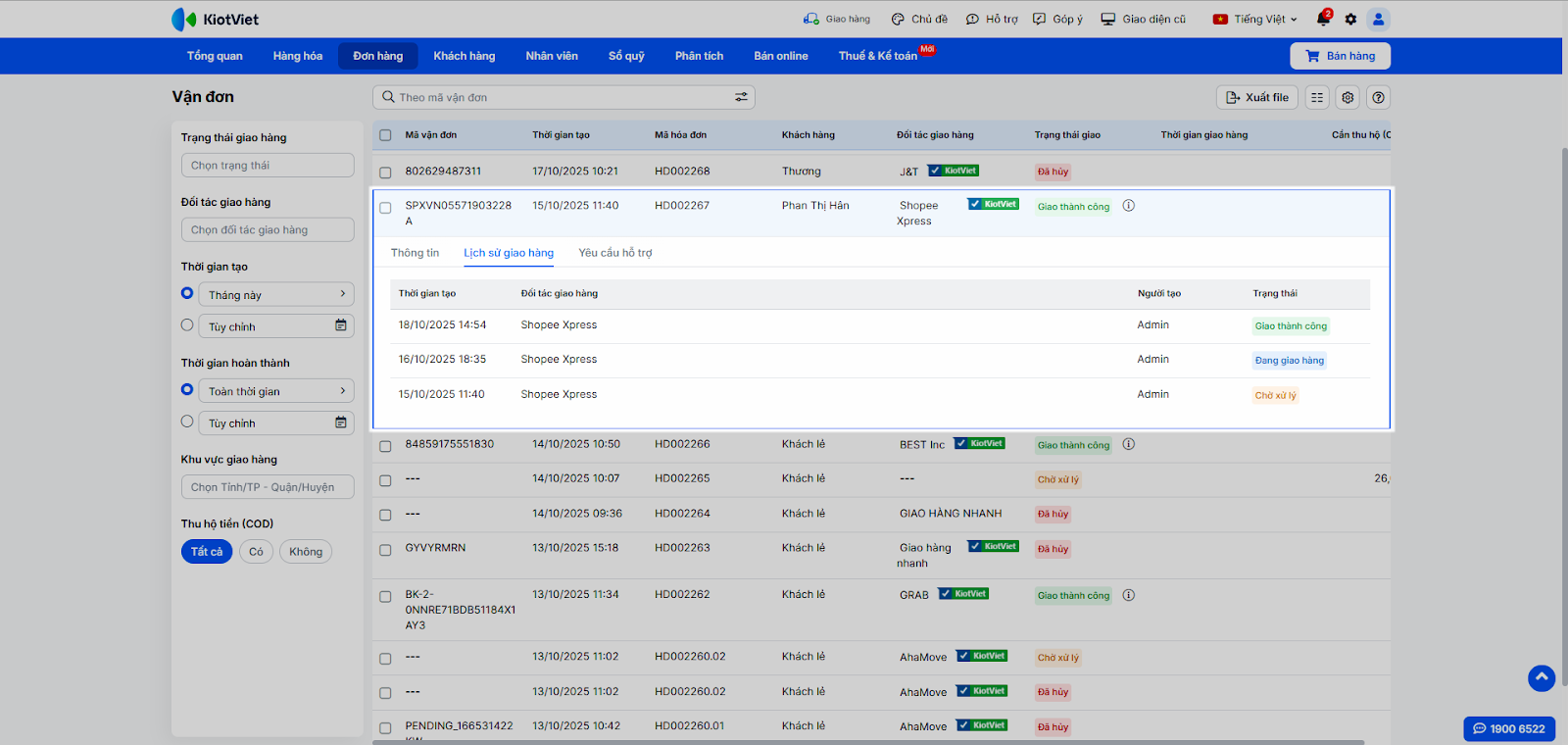1568x745 pixels.
Task: Expand the Tháng này time selector
Action: pos(275,295)
